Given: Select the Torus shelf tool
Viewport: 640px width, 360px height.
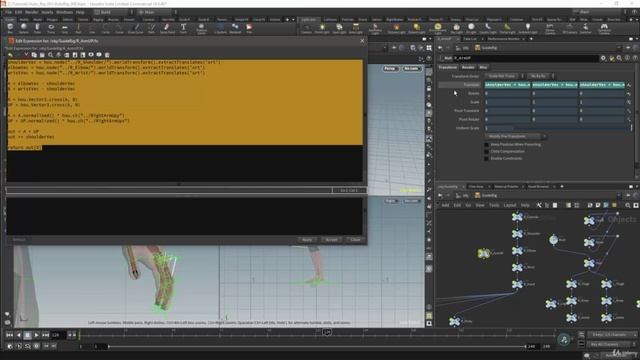Looking at the screenshot, I should pyautogui.click(x=51, y=28).
